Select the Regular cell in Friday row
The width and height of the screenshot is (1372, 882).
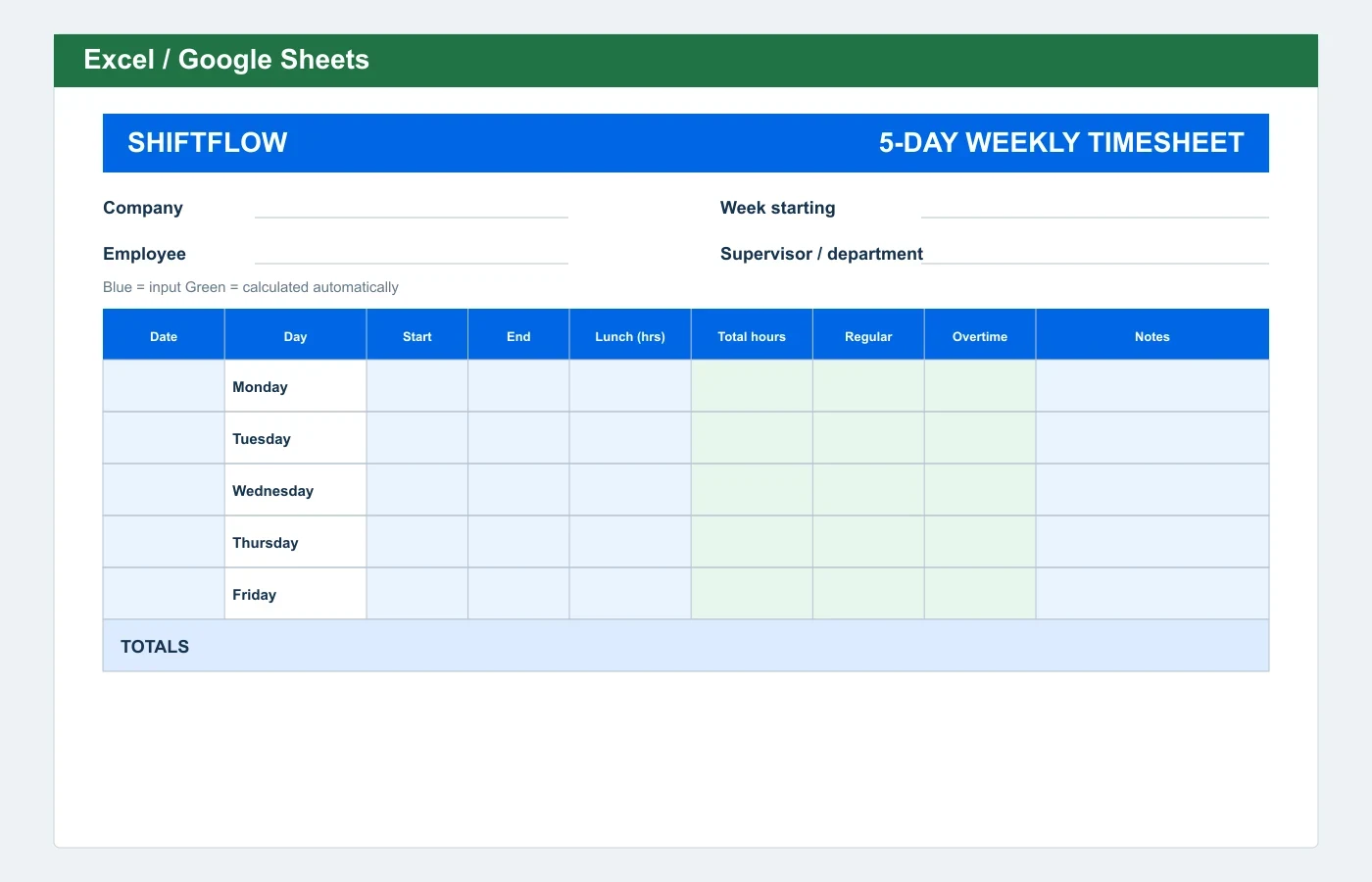coord(868,594)
